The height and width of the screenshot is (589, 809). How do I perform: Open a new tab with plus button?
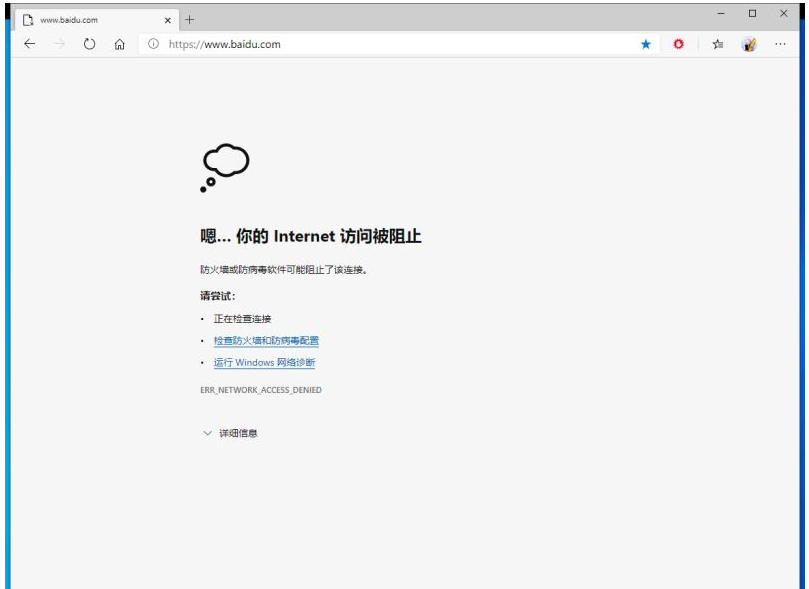(x=190, y=20)
